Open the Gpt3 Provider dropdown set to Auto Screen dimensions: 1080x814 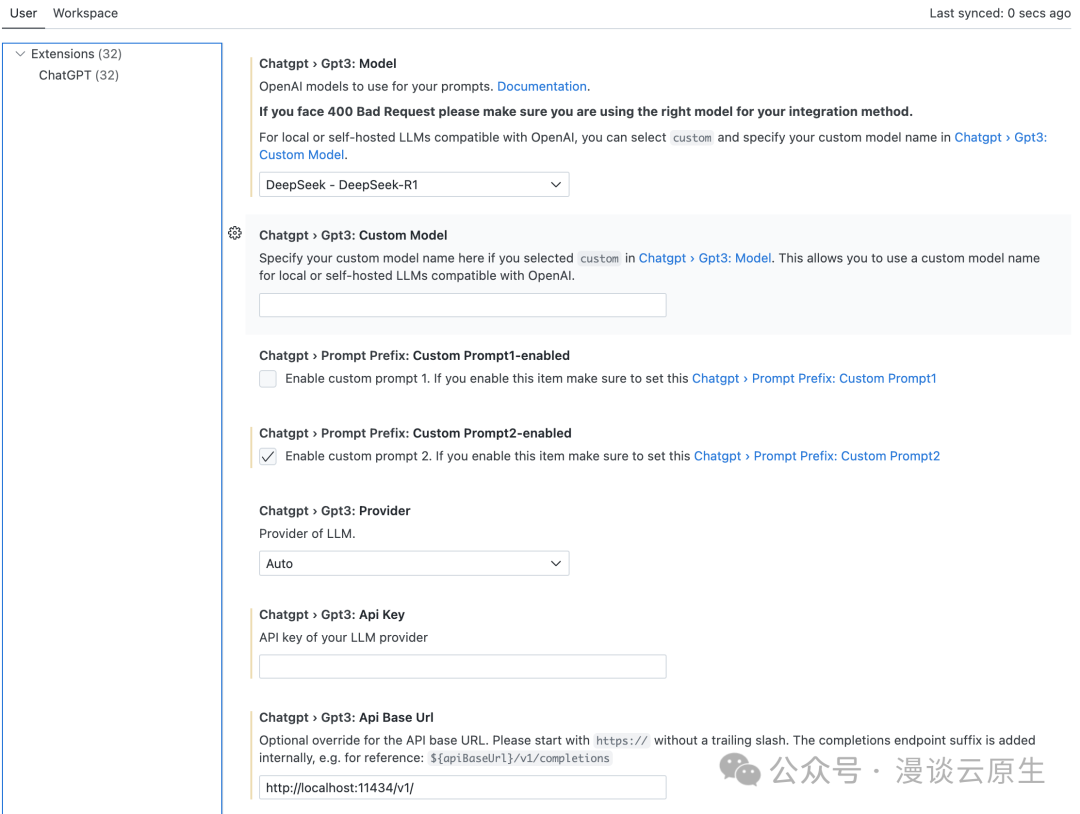pyautogui.click(x=414, y=563)
